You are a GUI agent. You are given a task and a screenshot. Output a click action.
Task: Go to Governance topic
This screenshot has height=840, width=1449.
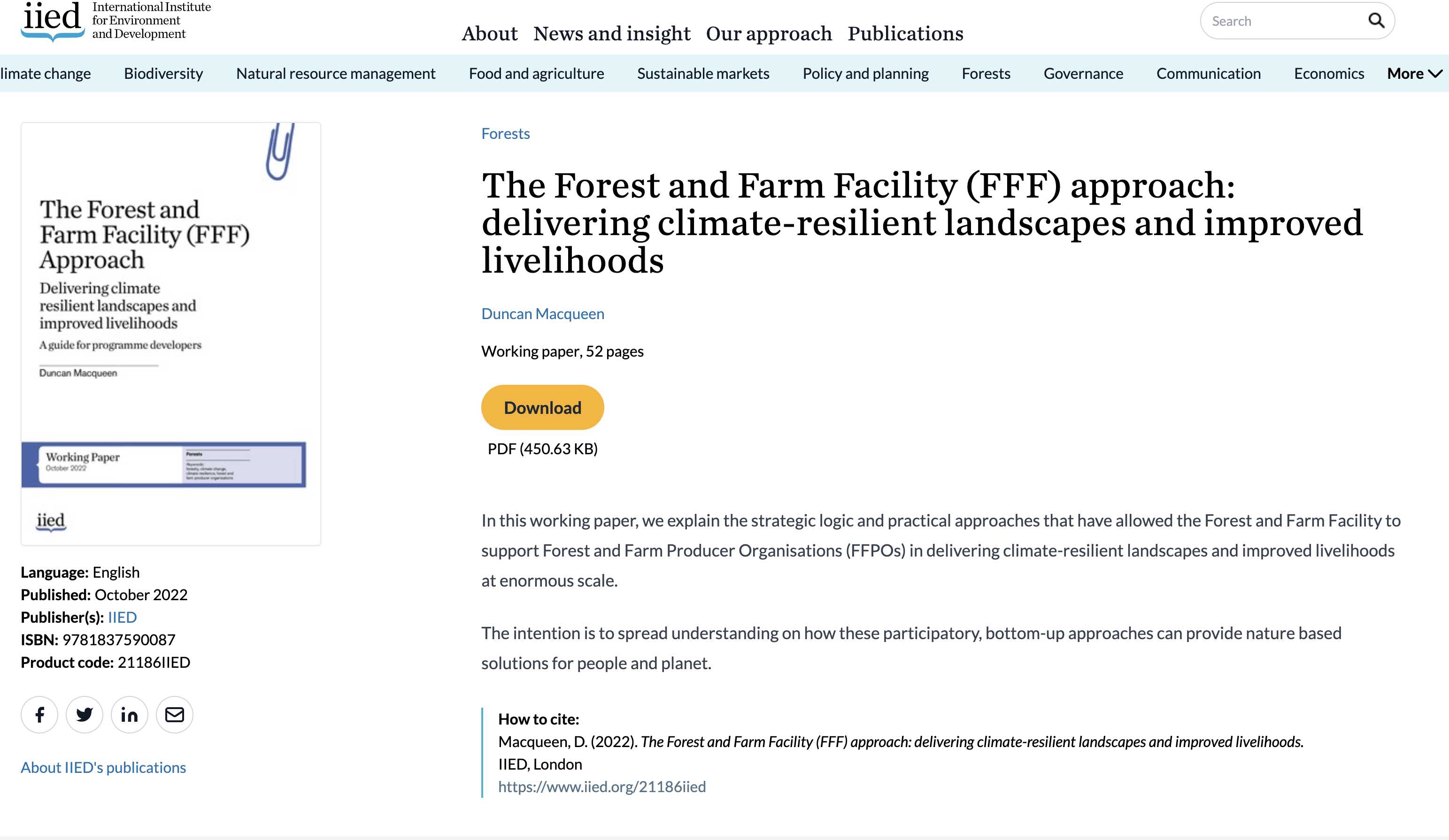coord(1083,74)
